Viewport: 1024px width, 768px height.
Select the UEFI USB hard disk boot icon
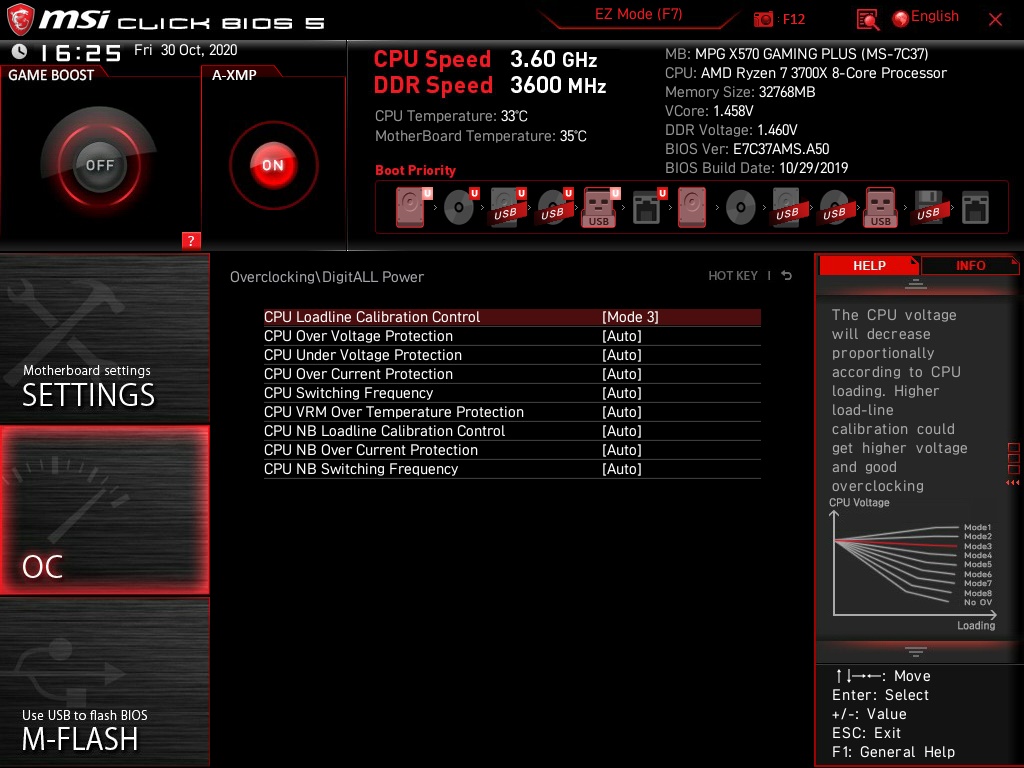(508, 207)
